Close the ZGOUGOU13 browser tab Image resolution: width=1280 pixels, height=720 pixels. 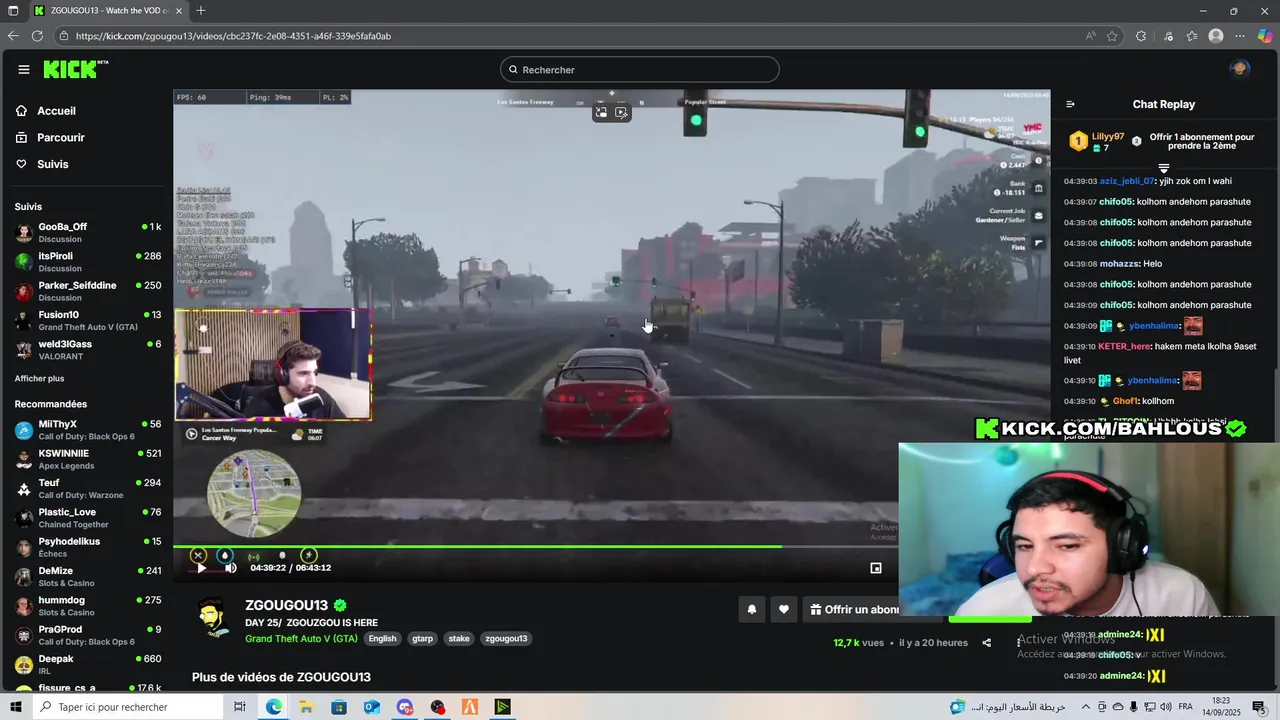click(x=181, y=11)
